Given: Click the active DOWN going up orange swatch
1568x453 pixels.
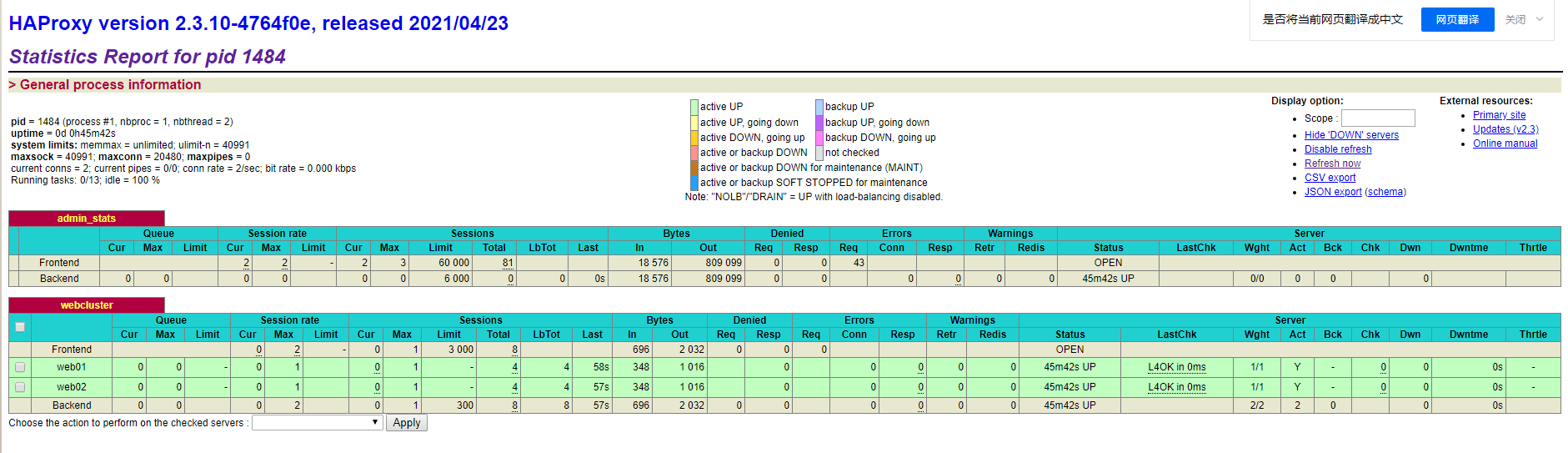Looking at the screenshot, I should coord(694,138).
